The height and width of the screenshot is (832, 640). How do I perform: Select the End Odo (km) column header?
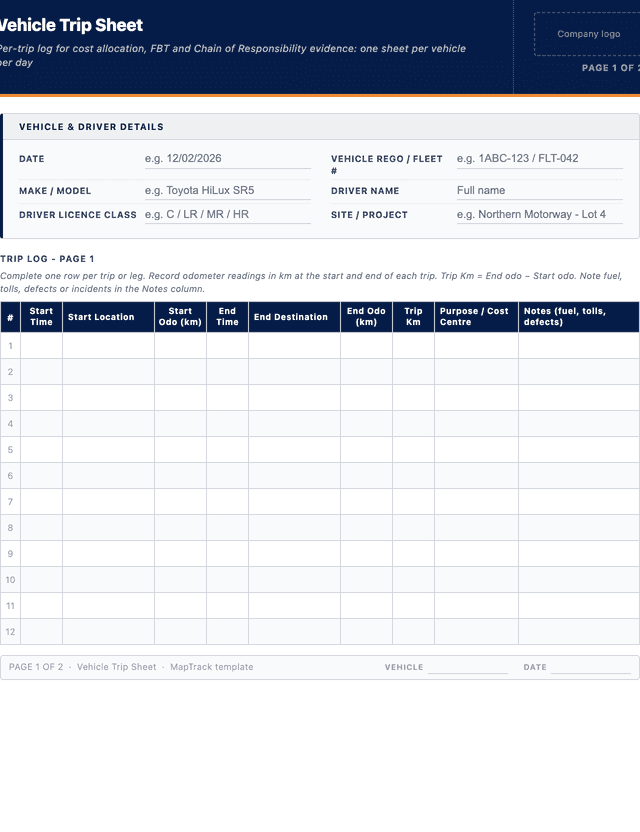[x=366, y=317]
